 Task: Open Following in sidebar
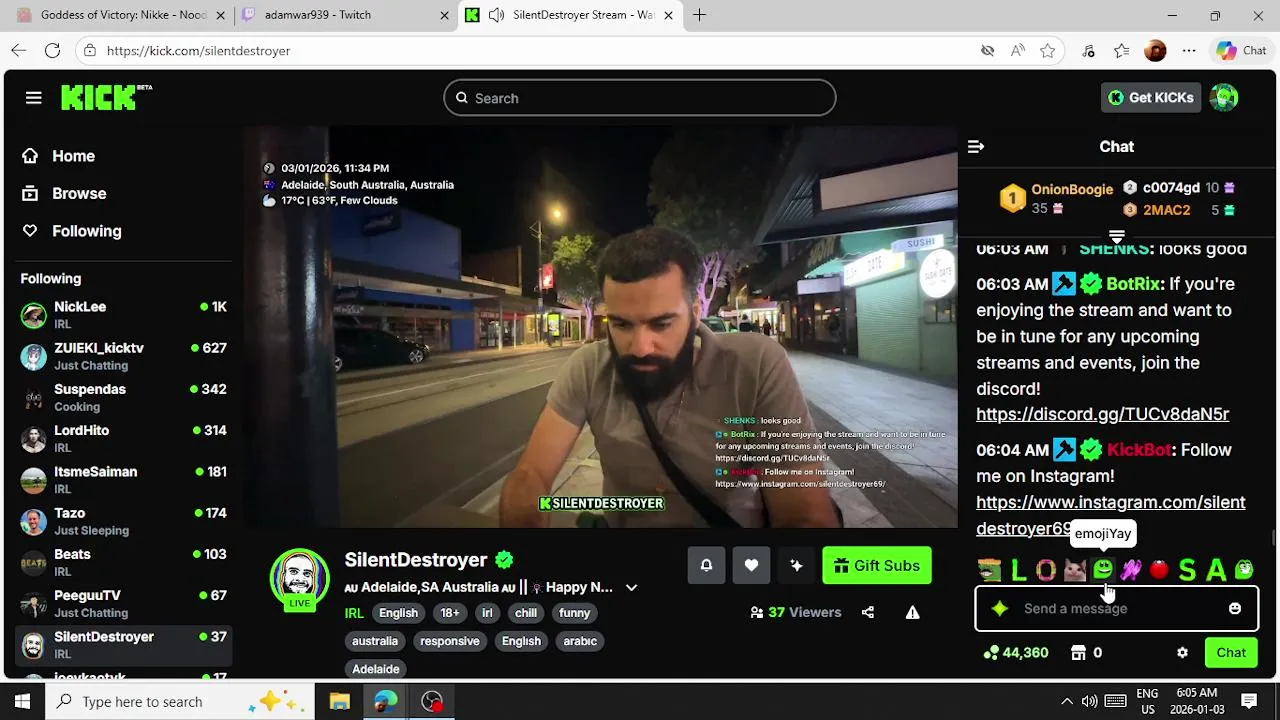(x=72, y=231)
